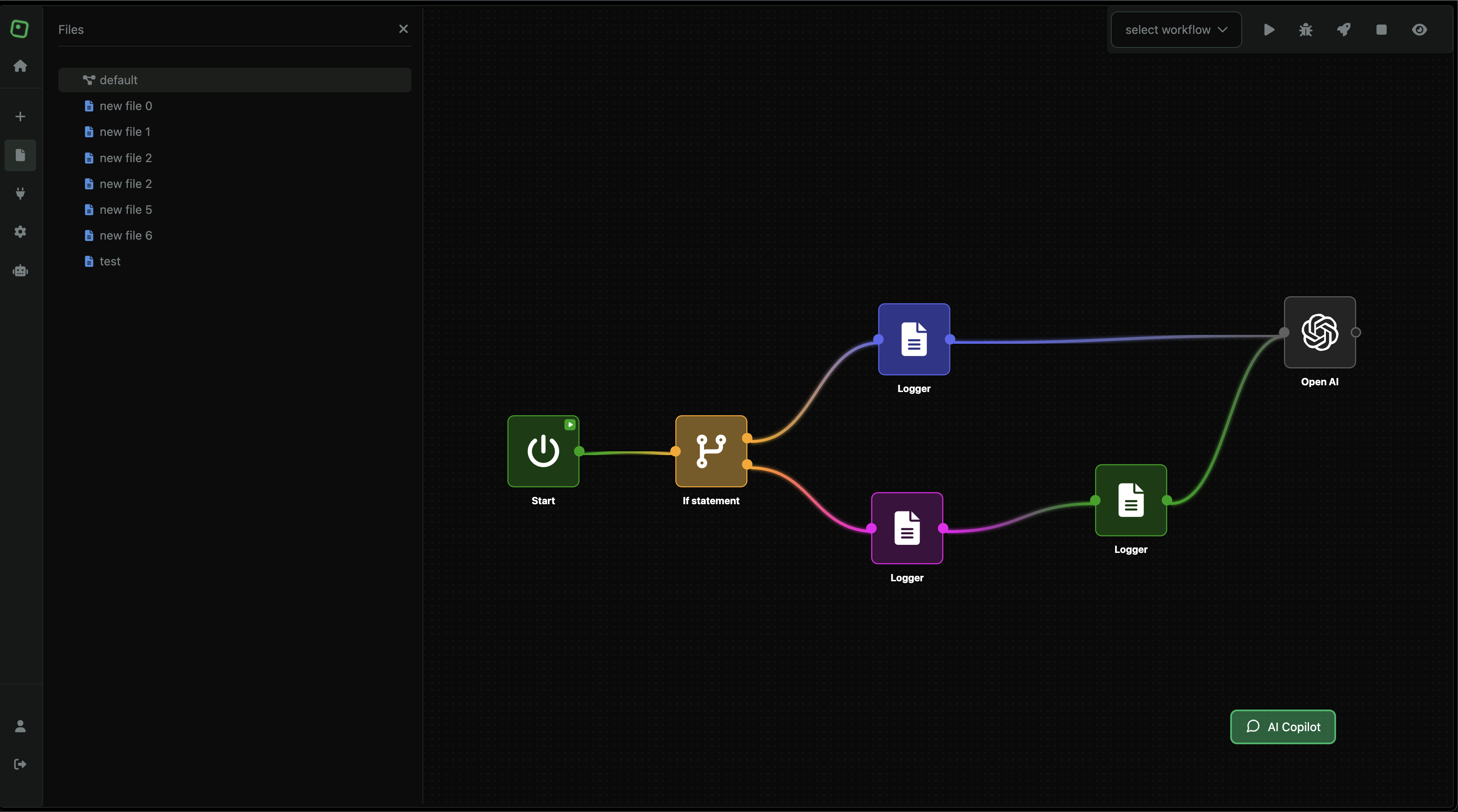The image size is (1458, 812).
Task: Run the workflow with play button
Action: [1269, 30]
